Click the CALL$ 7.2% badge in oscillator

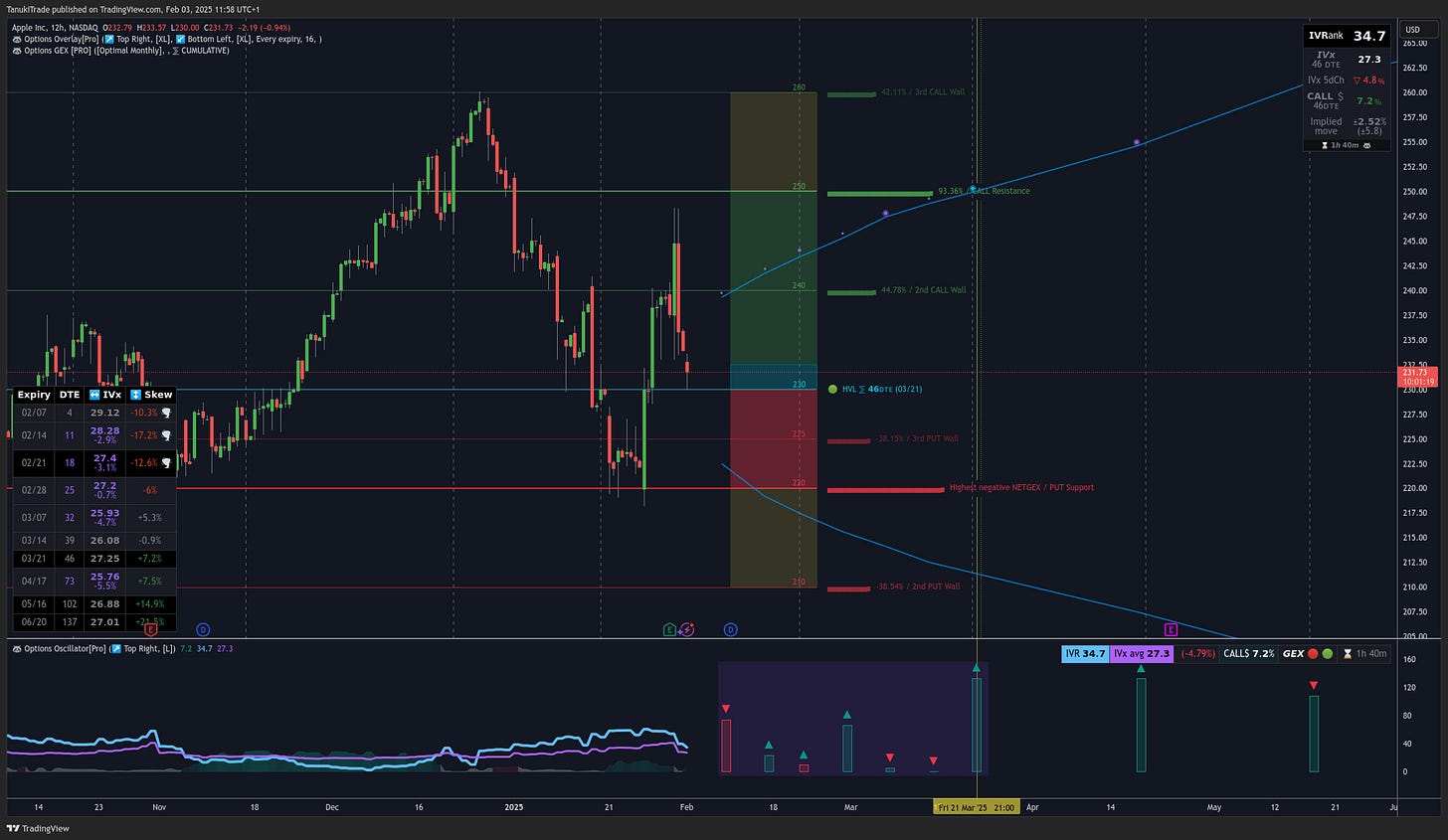pos(1248,654)
